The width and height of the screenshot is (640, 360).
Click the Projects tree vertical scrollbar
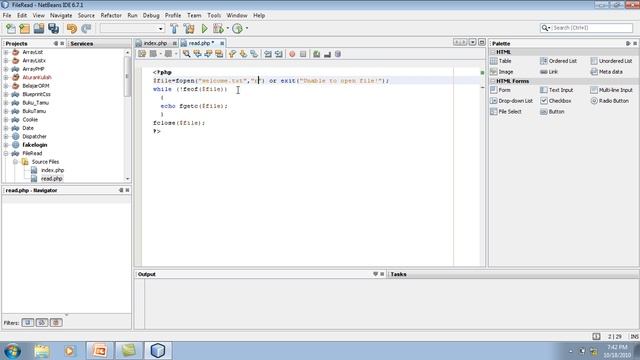point(127,116)
